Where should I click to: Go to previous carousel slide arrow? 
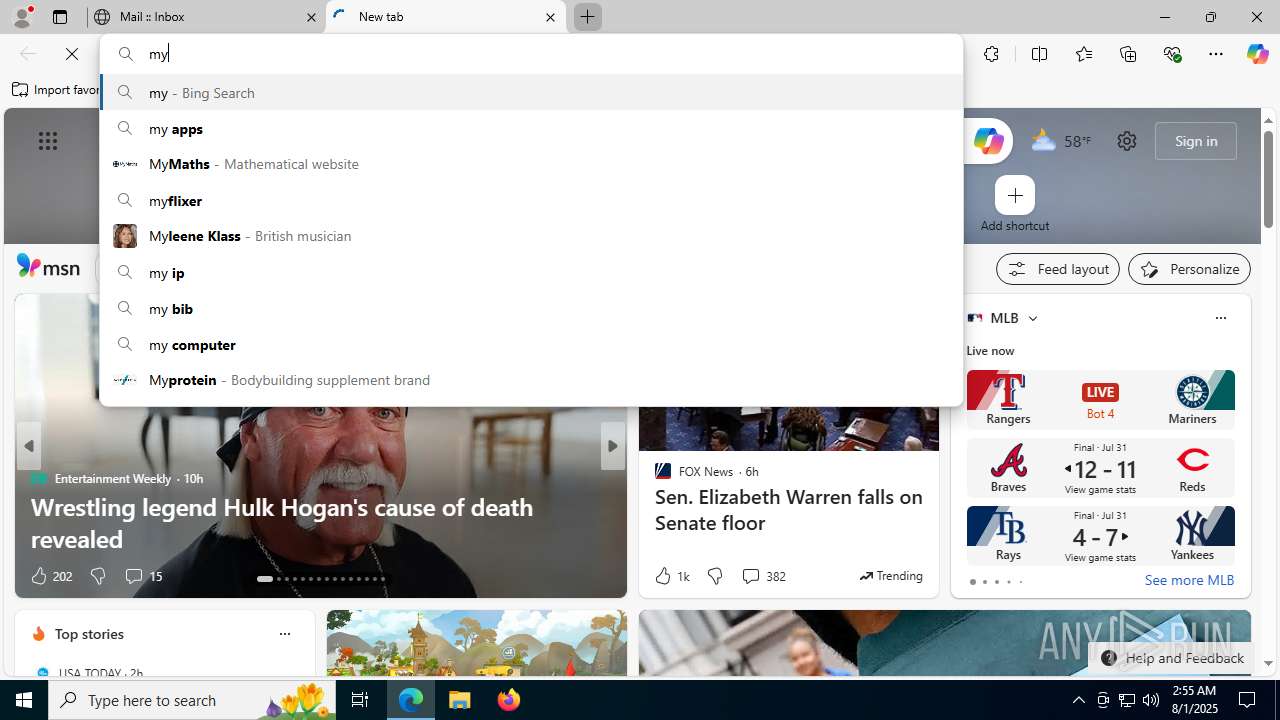pos(29,446)
